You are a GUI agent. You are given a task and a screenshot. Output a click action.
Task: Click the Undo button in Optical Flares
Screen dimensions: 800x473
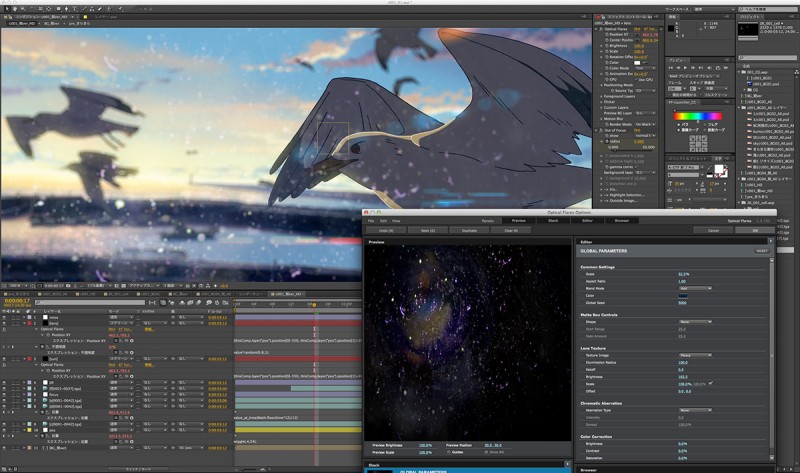point(386,230)
